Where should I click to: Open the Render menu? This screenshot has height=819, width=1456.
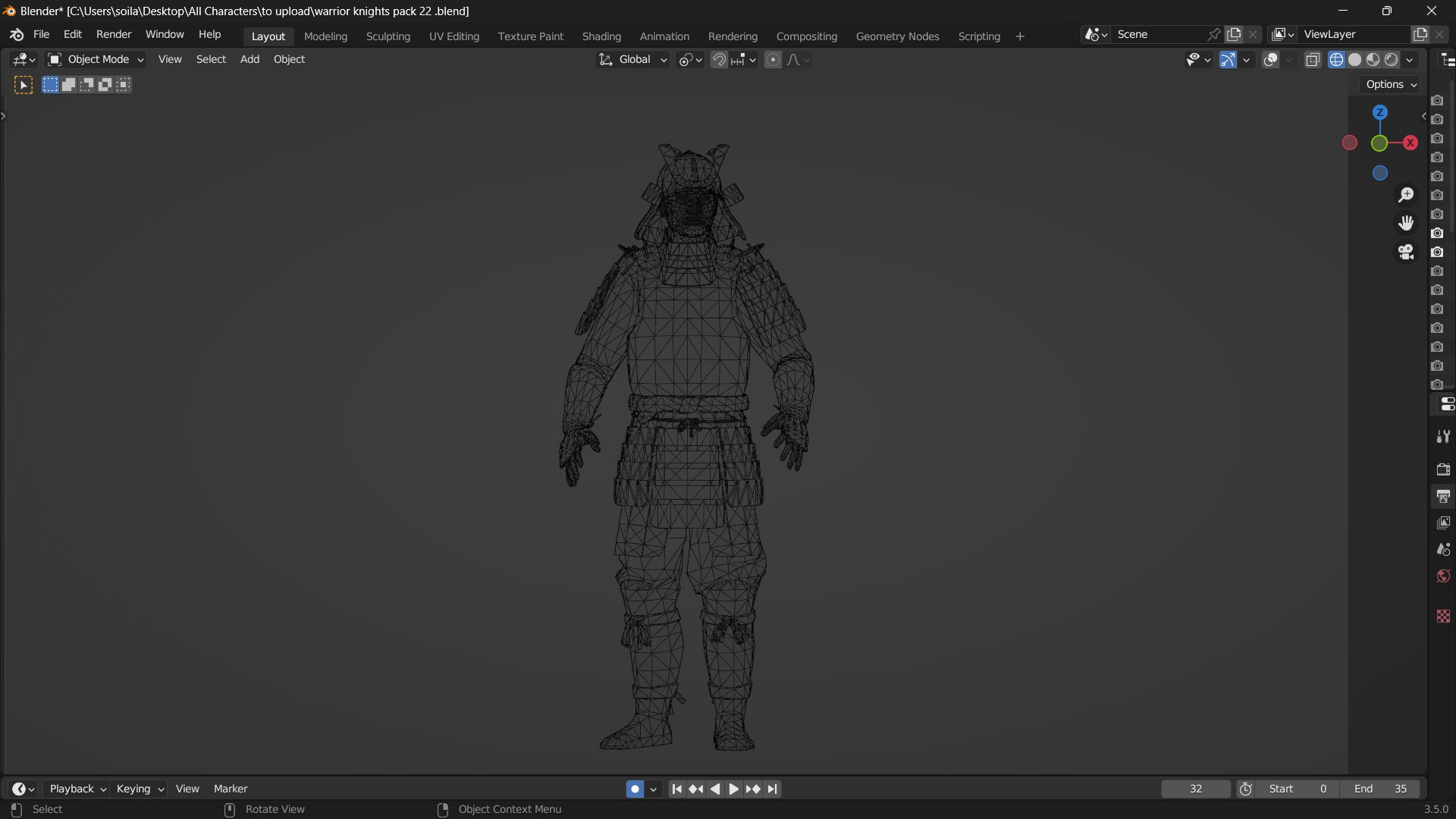pyautogui.click(x=114, y=35)
